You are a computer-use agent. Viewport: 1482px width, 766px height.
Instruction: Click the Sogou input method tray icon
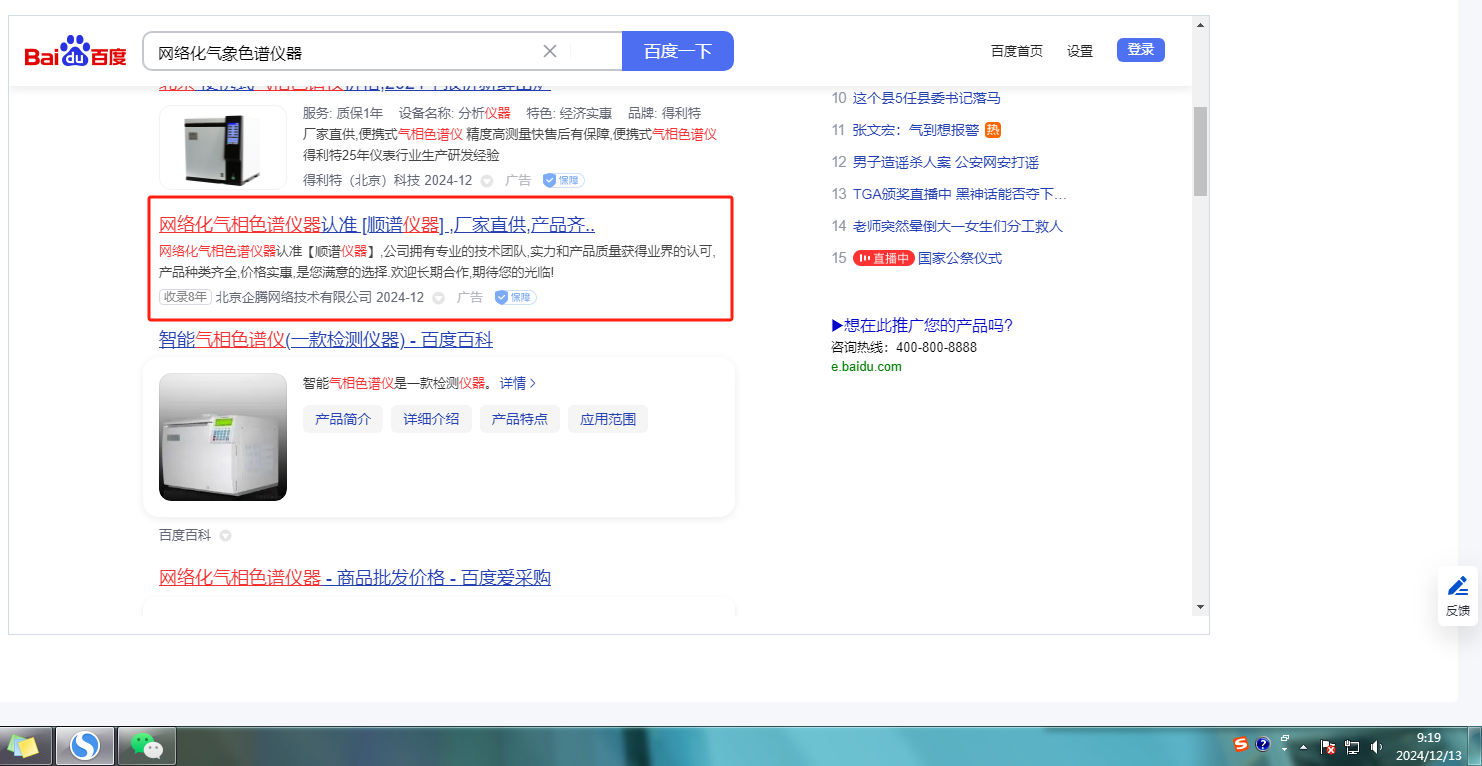(1241, 745)
